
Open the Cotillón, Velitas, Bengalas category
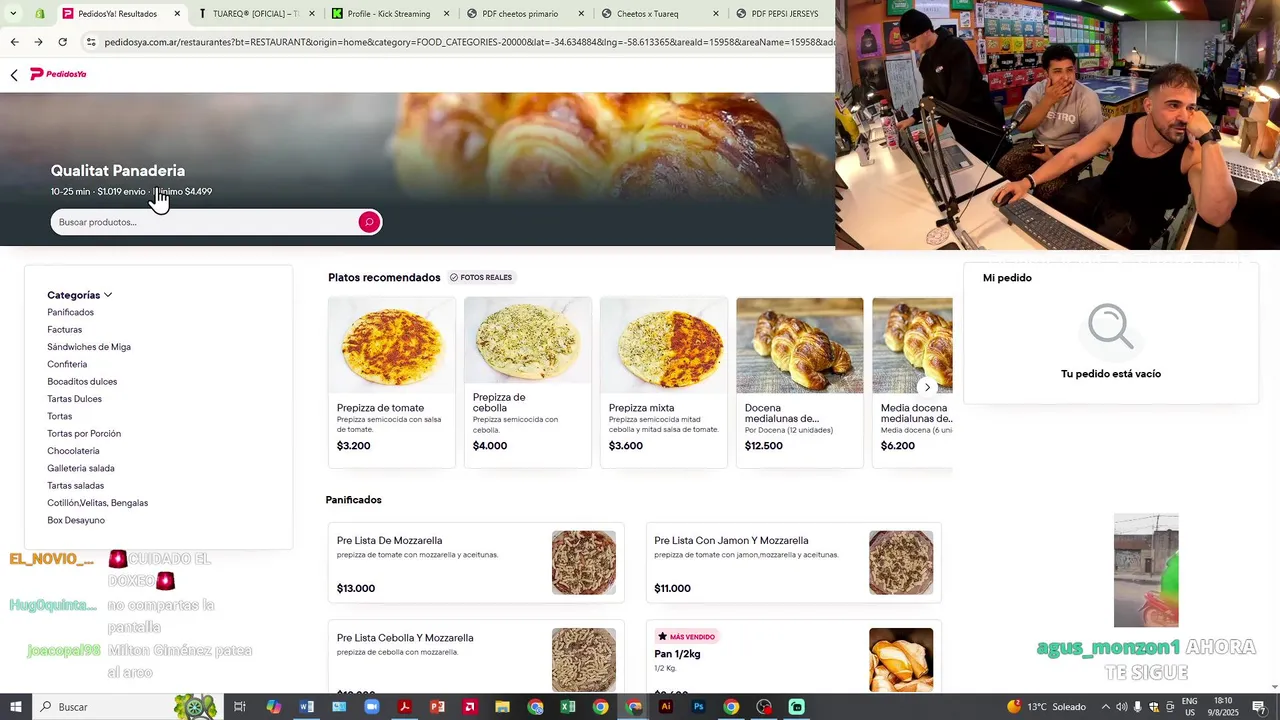point(97,503)
